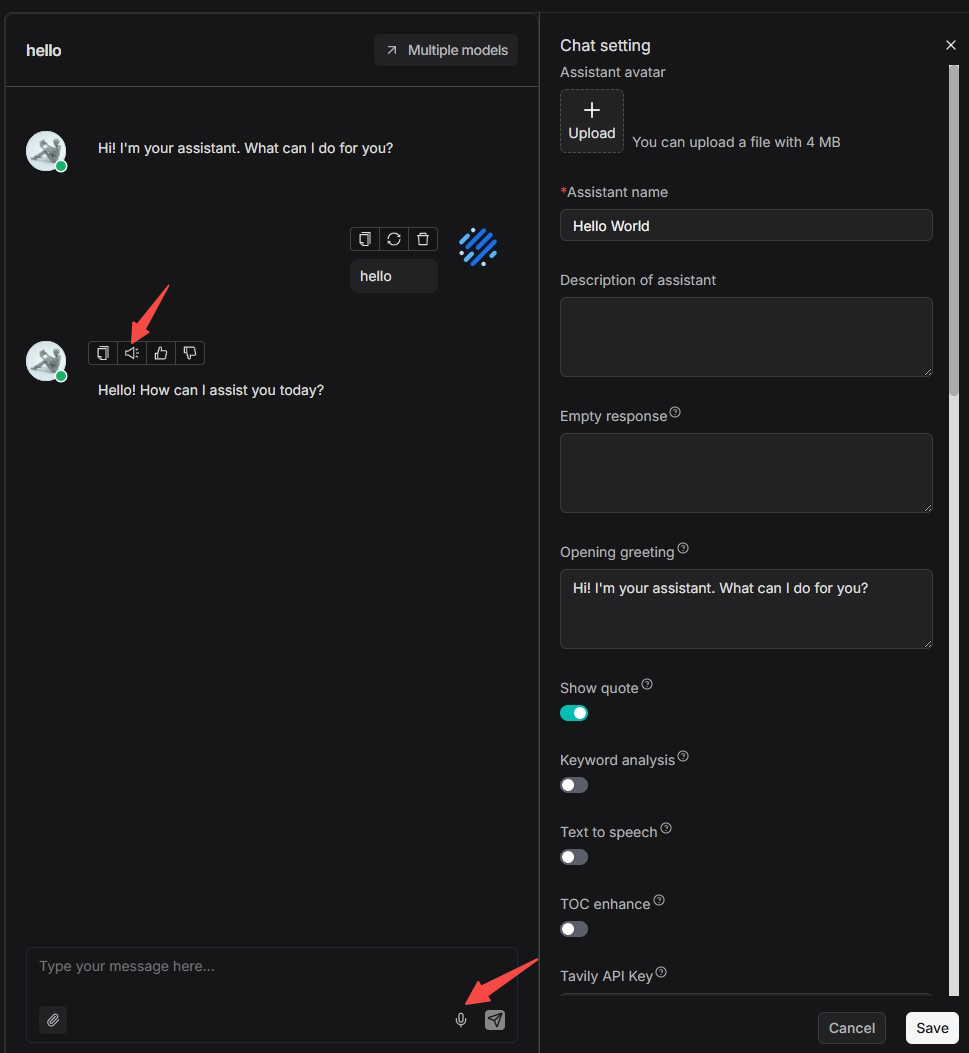The width and height of the screenshot is (969, 1053).
Task: Send the message with paper plane icon
Action: (x=495, y=1020)
